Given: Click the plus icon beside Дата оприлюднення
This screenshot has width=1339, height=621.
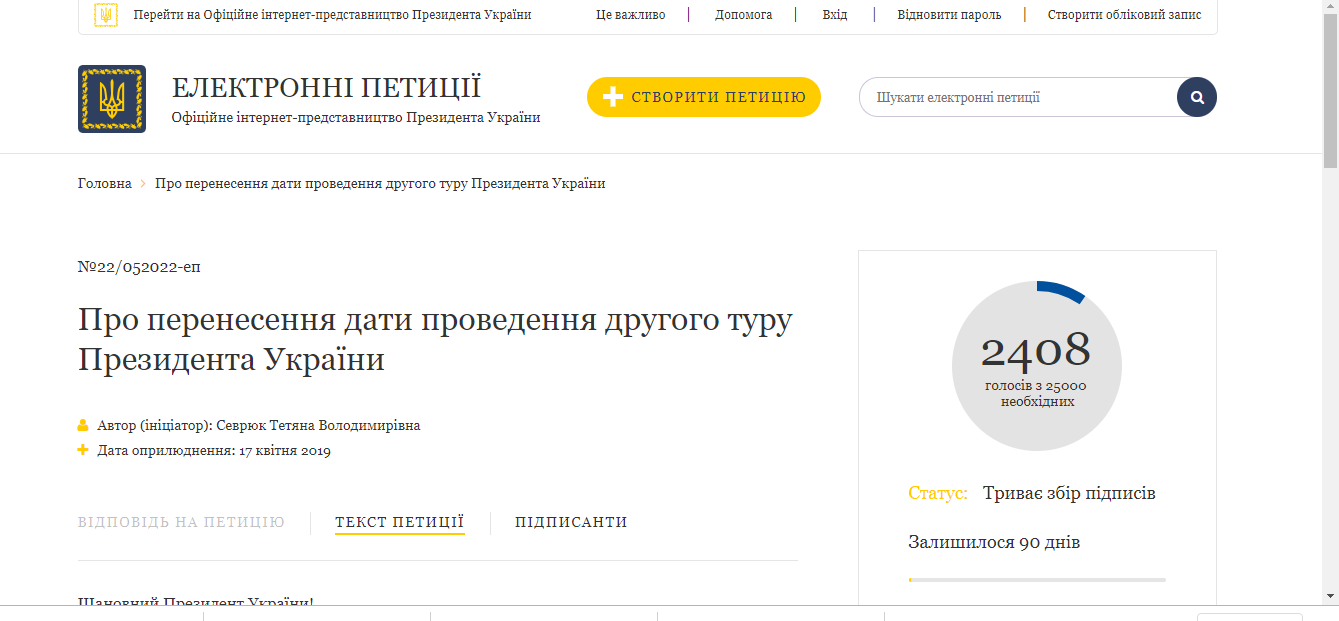Looking at the screenshot, I should point(81,450).
